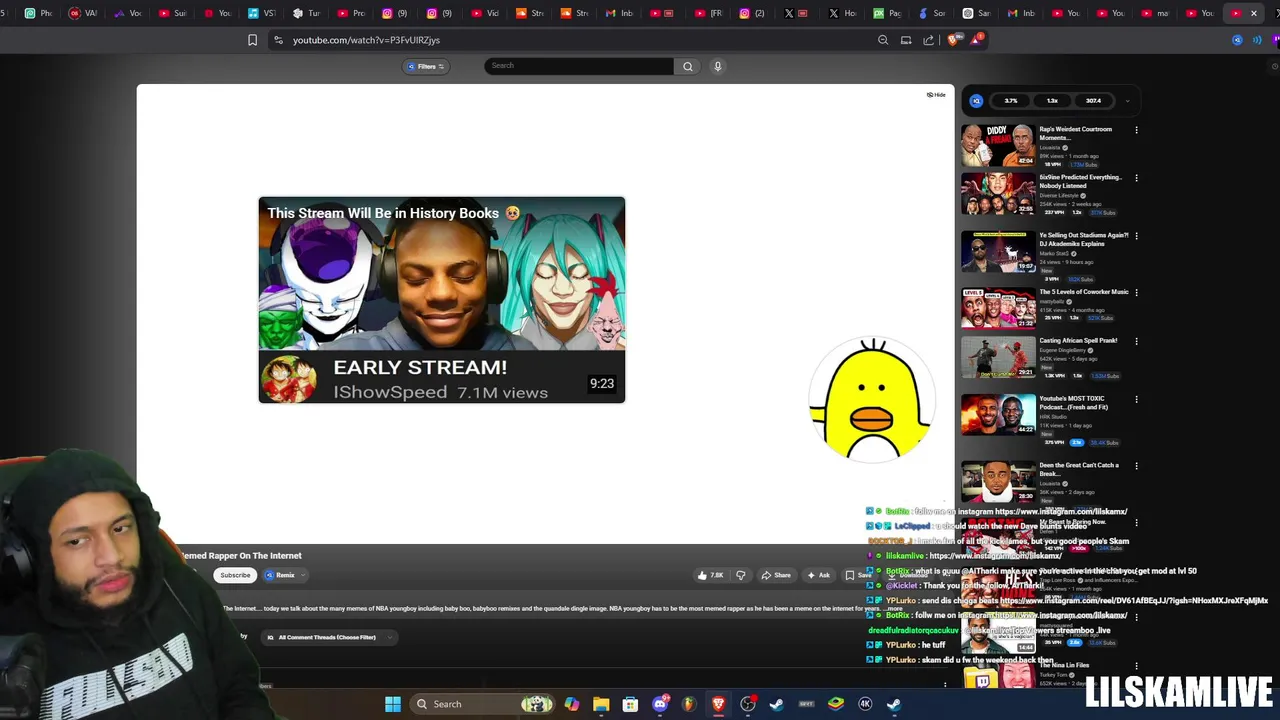1280x720 pixels.
Task: Open 6ix9ine Predicted Everything thumbnail
Action: point(998,194)
